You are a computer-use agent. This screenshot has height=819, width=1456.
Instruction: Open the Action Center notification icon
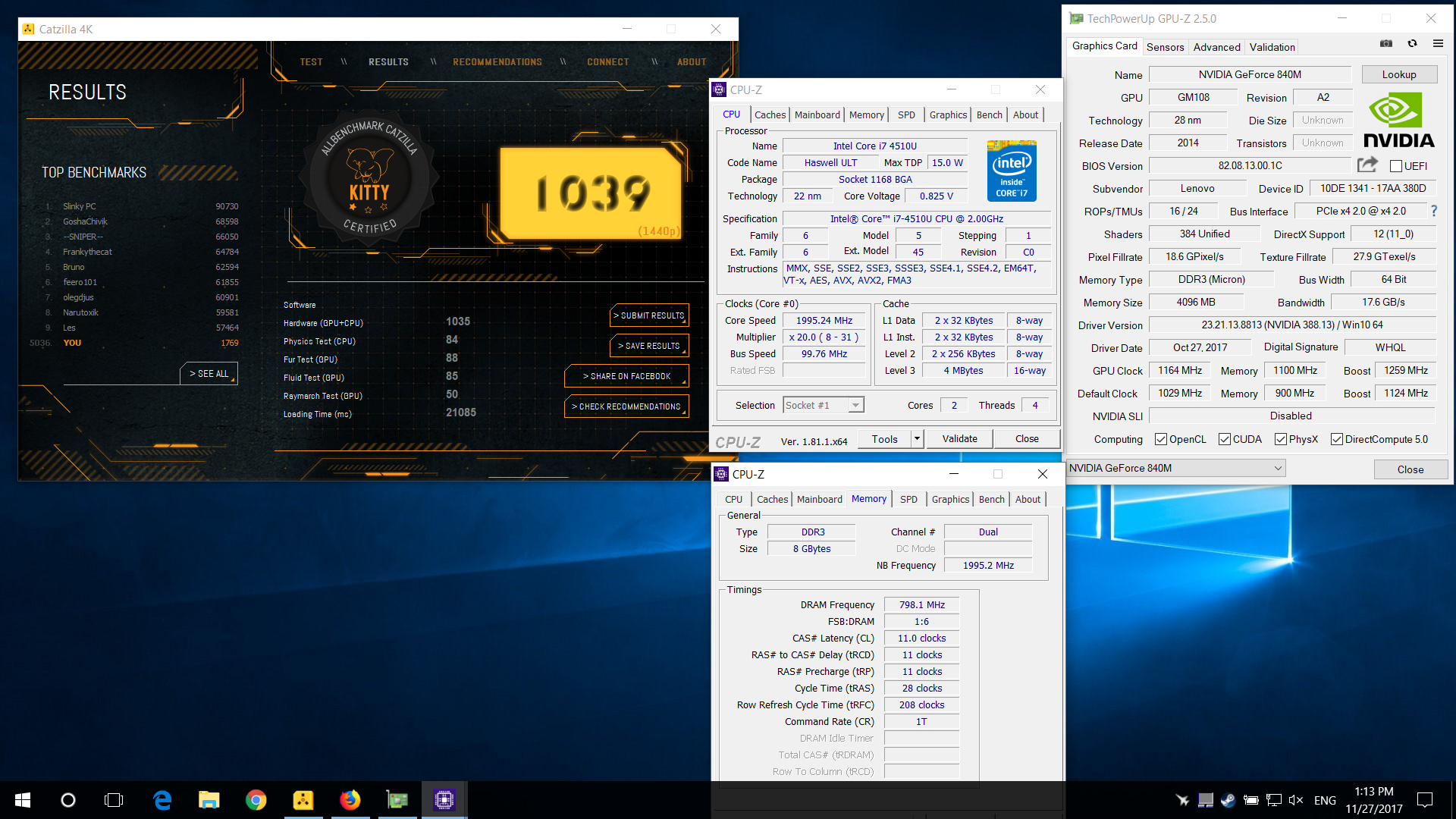(x=1425, y=800)
